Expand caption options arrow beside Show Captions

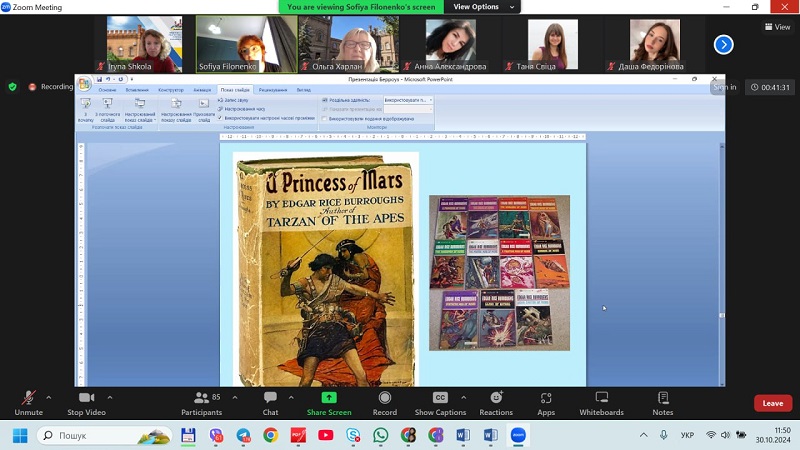click(463, 397)
